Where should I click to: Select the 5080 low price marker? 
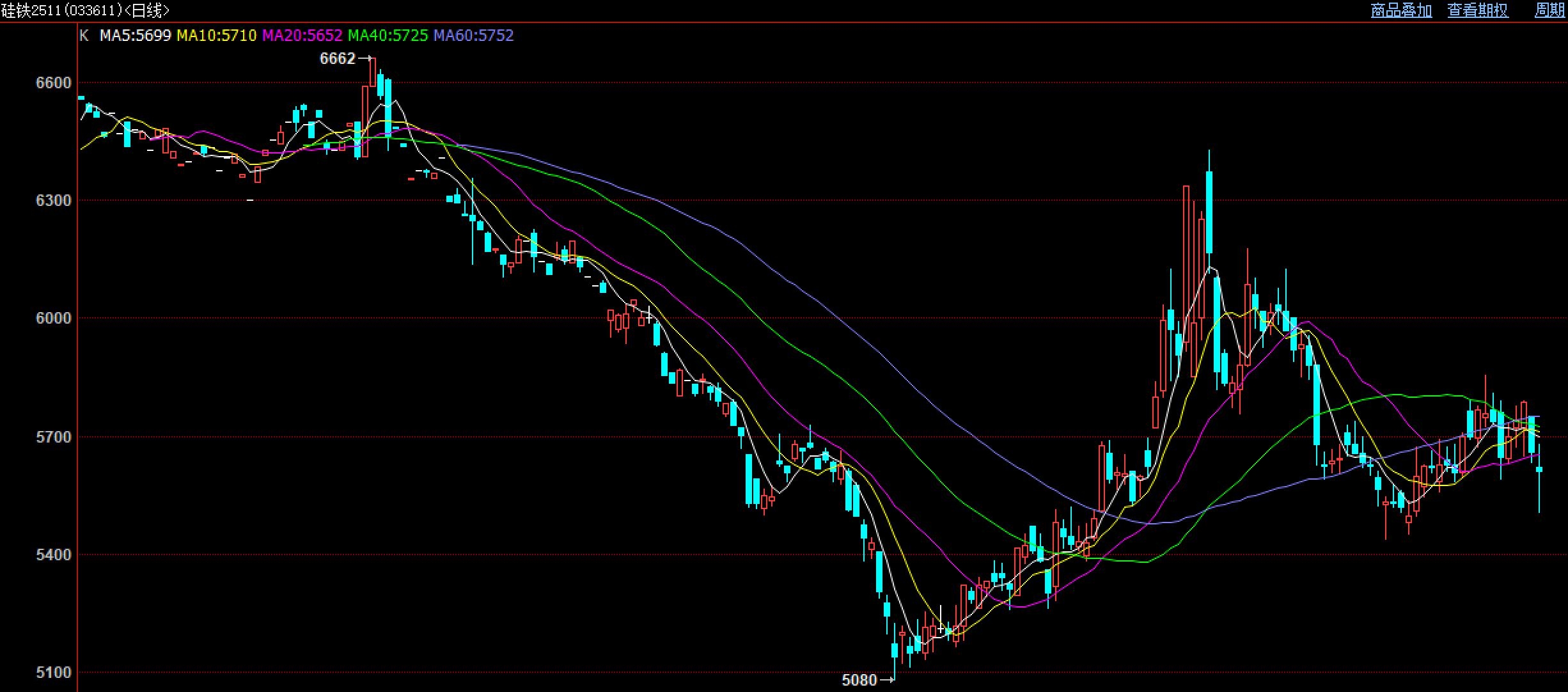[859, 680]
